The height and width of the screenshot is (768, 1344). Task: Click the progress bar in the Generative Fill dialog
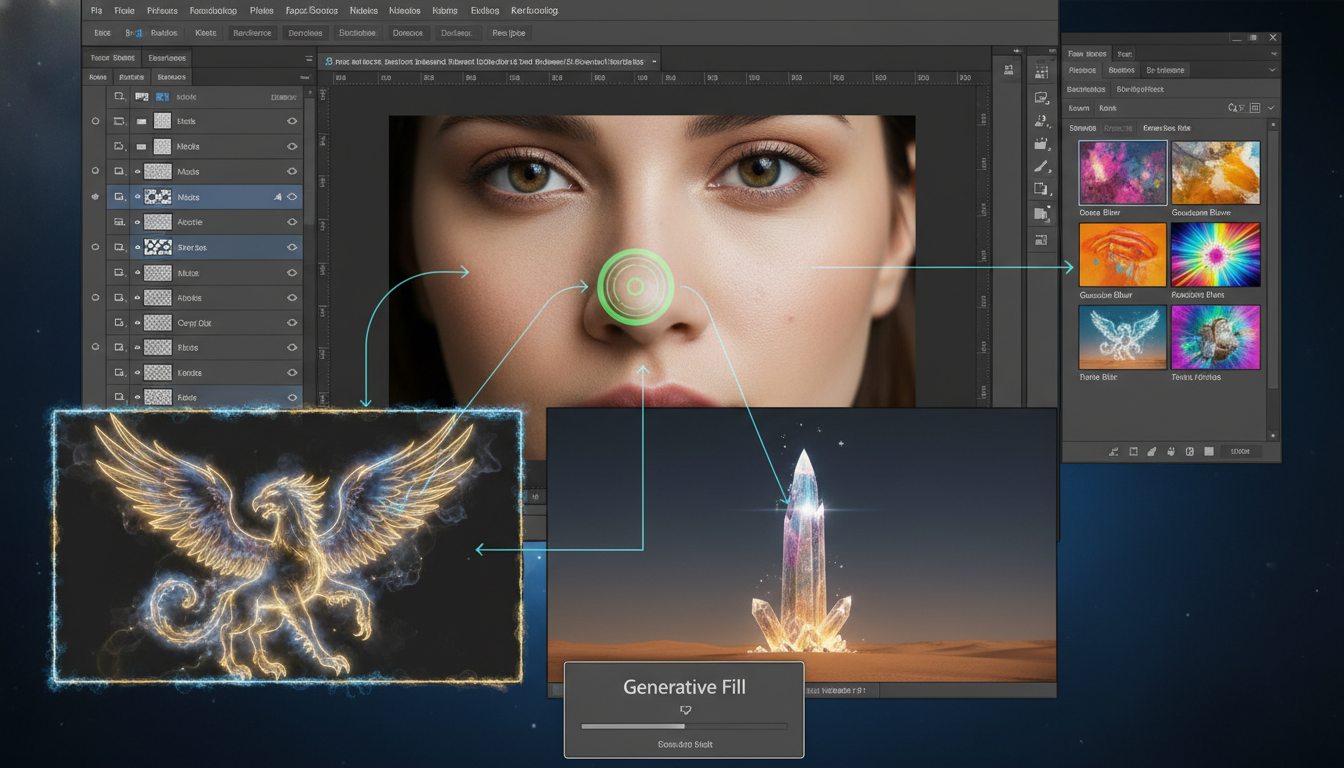683,726
